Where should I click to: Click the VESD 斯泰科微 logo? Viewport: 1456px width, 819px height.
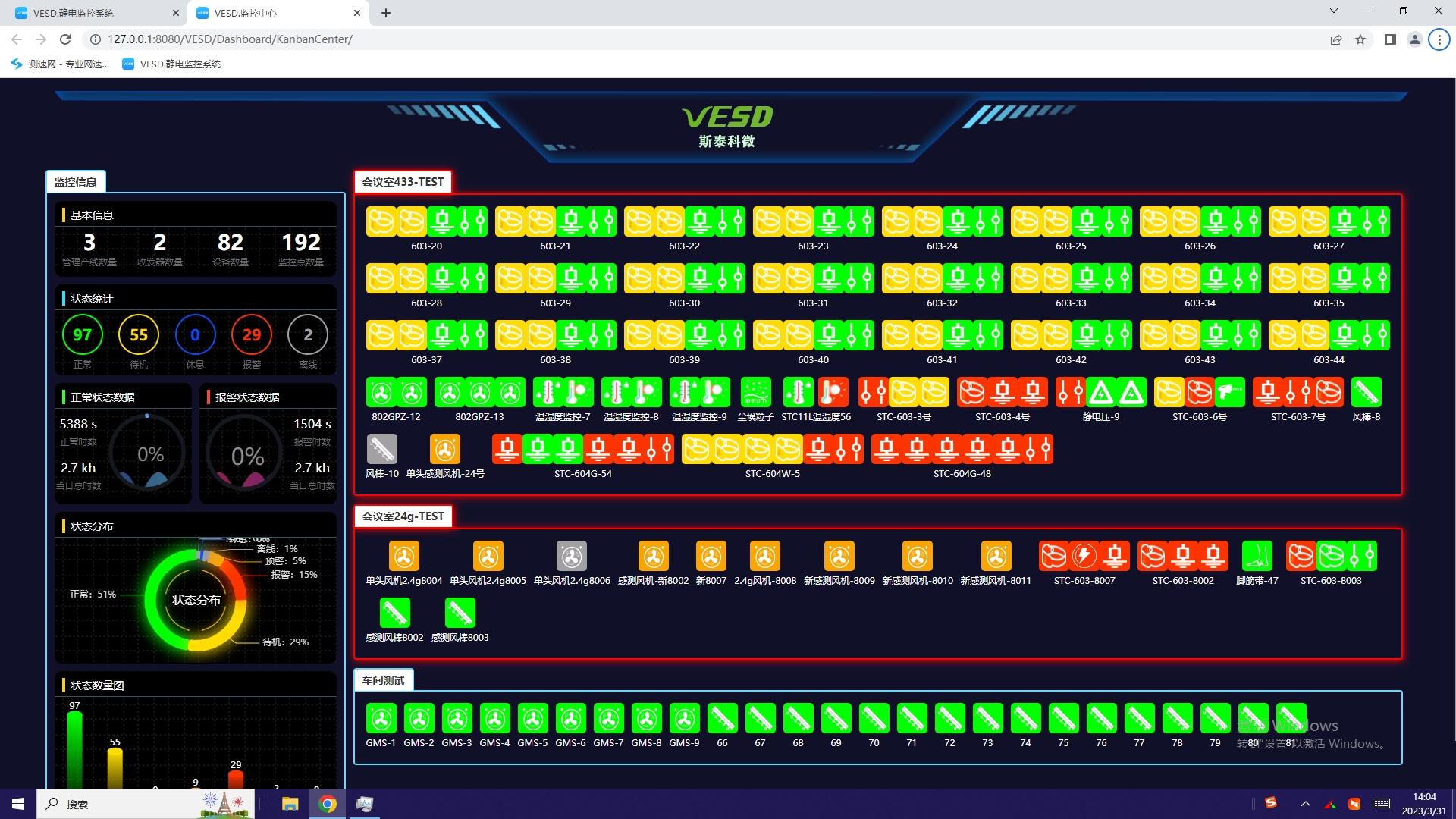pos(727,127)
